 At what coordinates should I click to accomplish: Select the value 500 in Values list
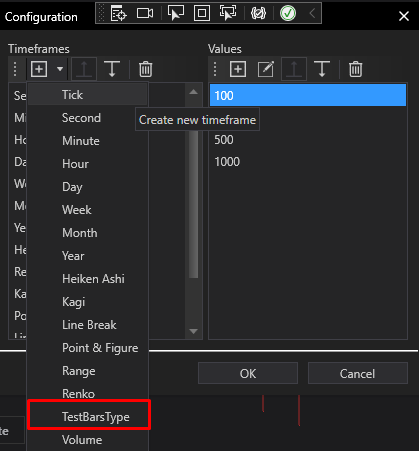308,140
